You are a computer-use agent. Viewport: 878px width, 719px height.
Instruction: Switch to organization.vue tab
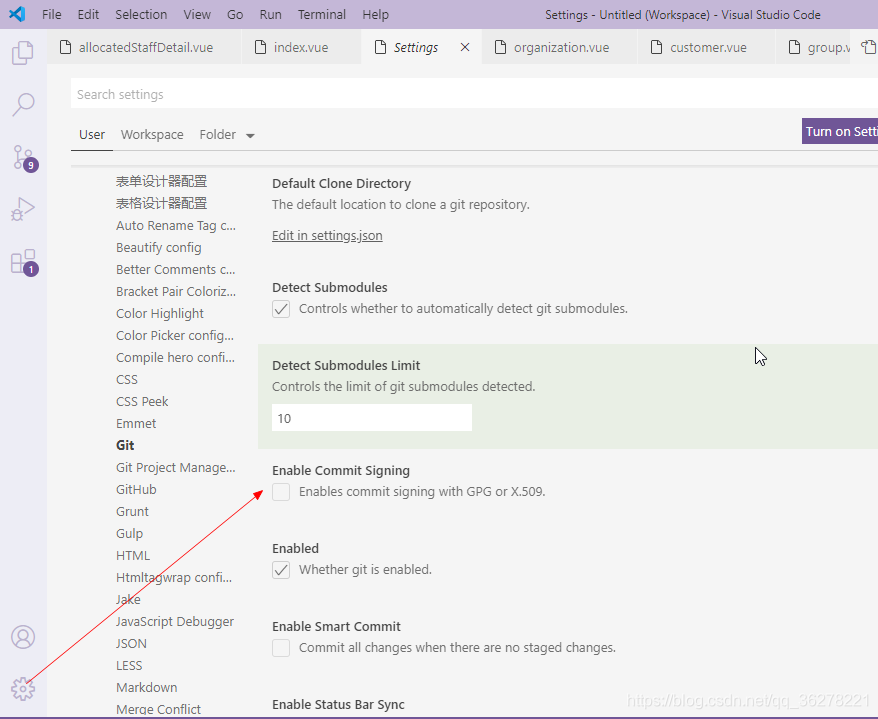[559, 48]
